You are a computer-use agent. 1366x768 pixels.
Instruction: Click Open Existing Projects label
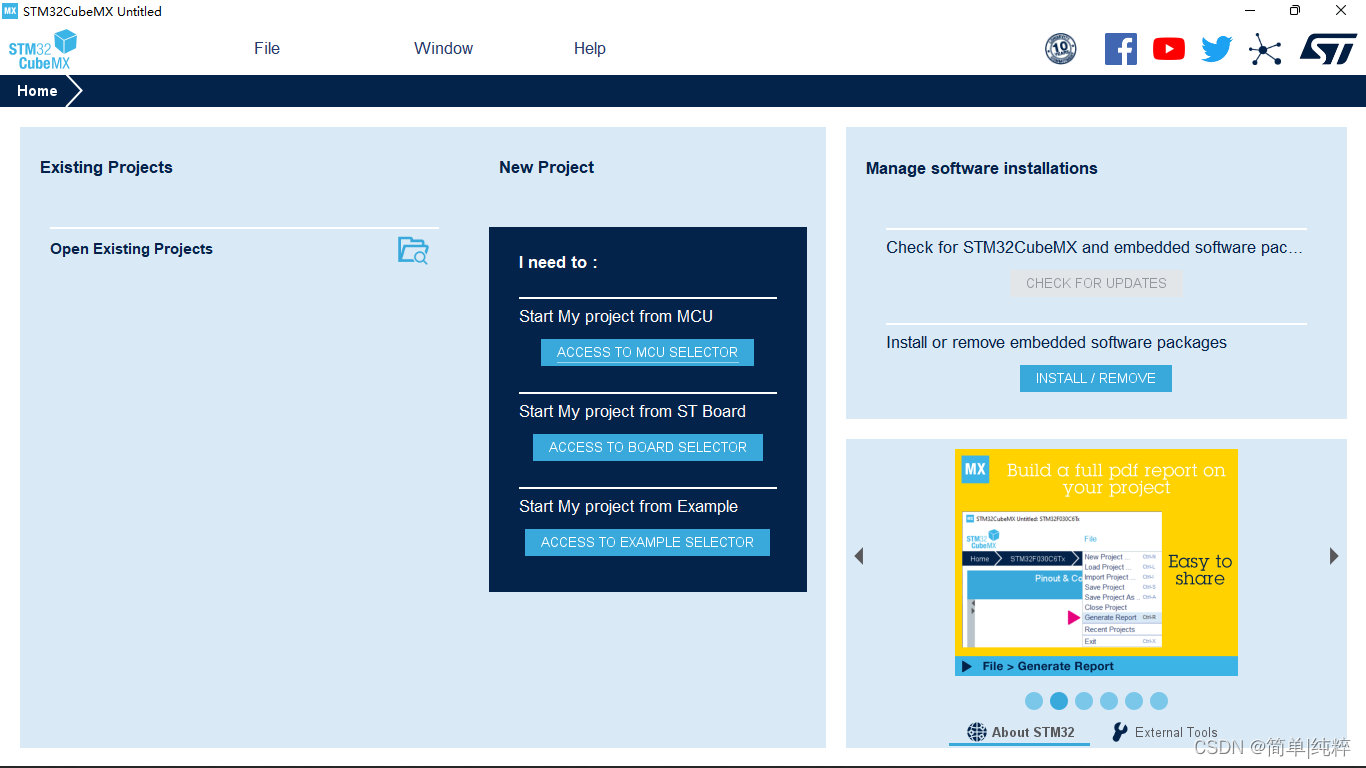[131, 249]
